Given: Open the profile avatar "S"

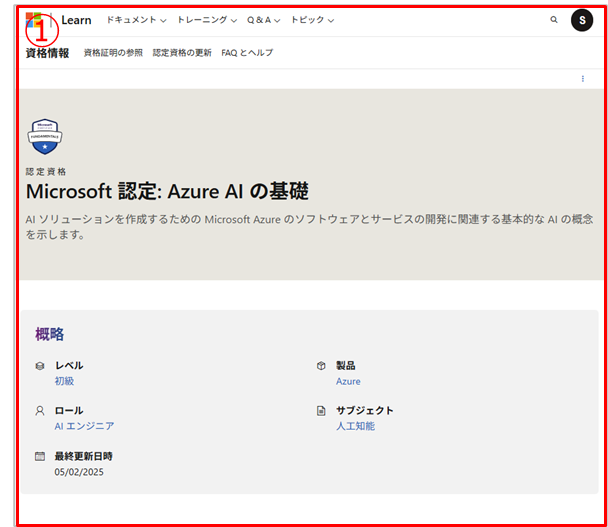Looking at the screenshot, I should (582, 20).
